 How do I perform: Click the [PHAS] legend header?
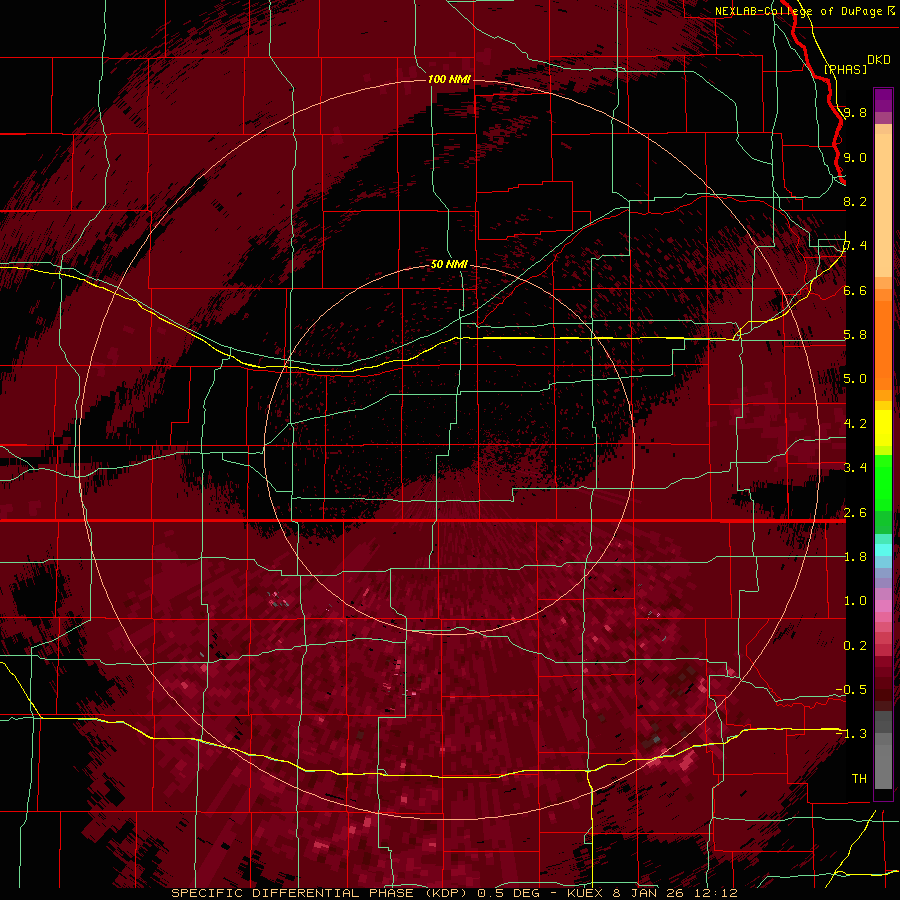point(845,69)
